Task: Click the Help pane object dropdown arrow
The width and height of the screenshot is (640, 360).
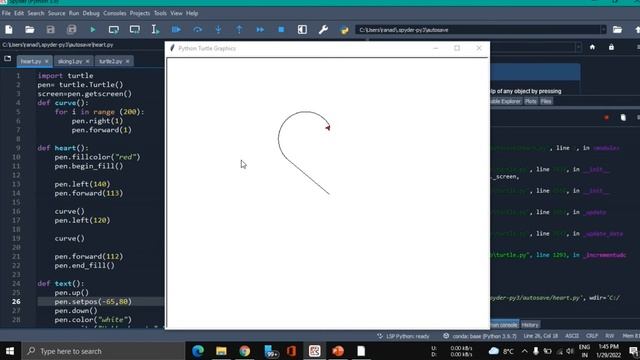Action: point(578,47)
